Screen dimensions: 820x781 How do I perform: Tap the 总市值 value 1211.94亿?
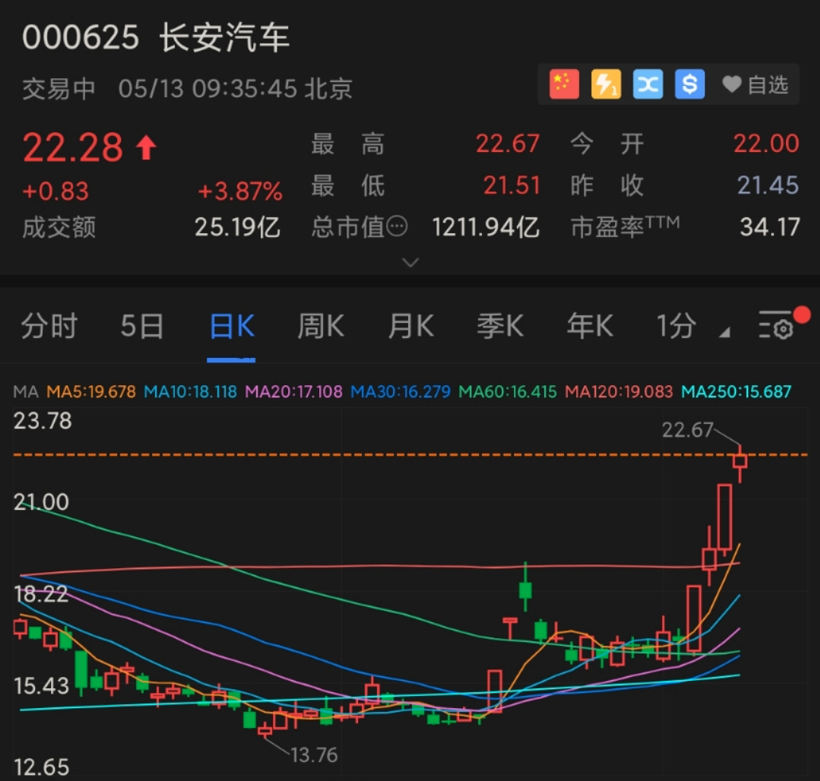tap(485, 228)
